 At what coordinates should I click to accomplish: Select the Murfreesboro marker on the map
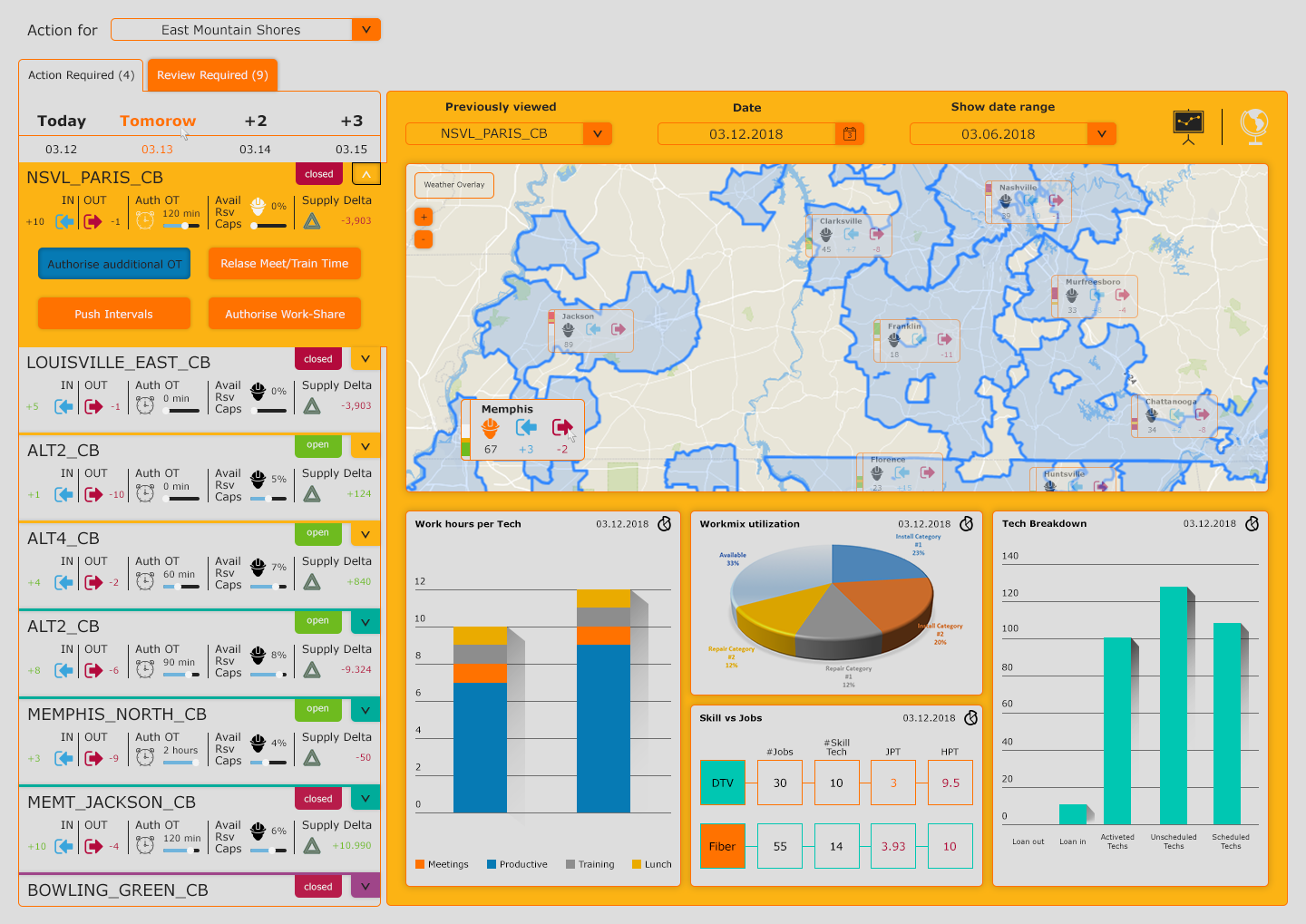point(1095,297)
